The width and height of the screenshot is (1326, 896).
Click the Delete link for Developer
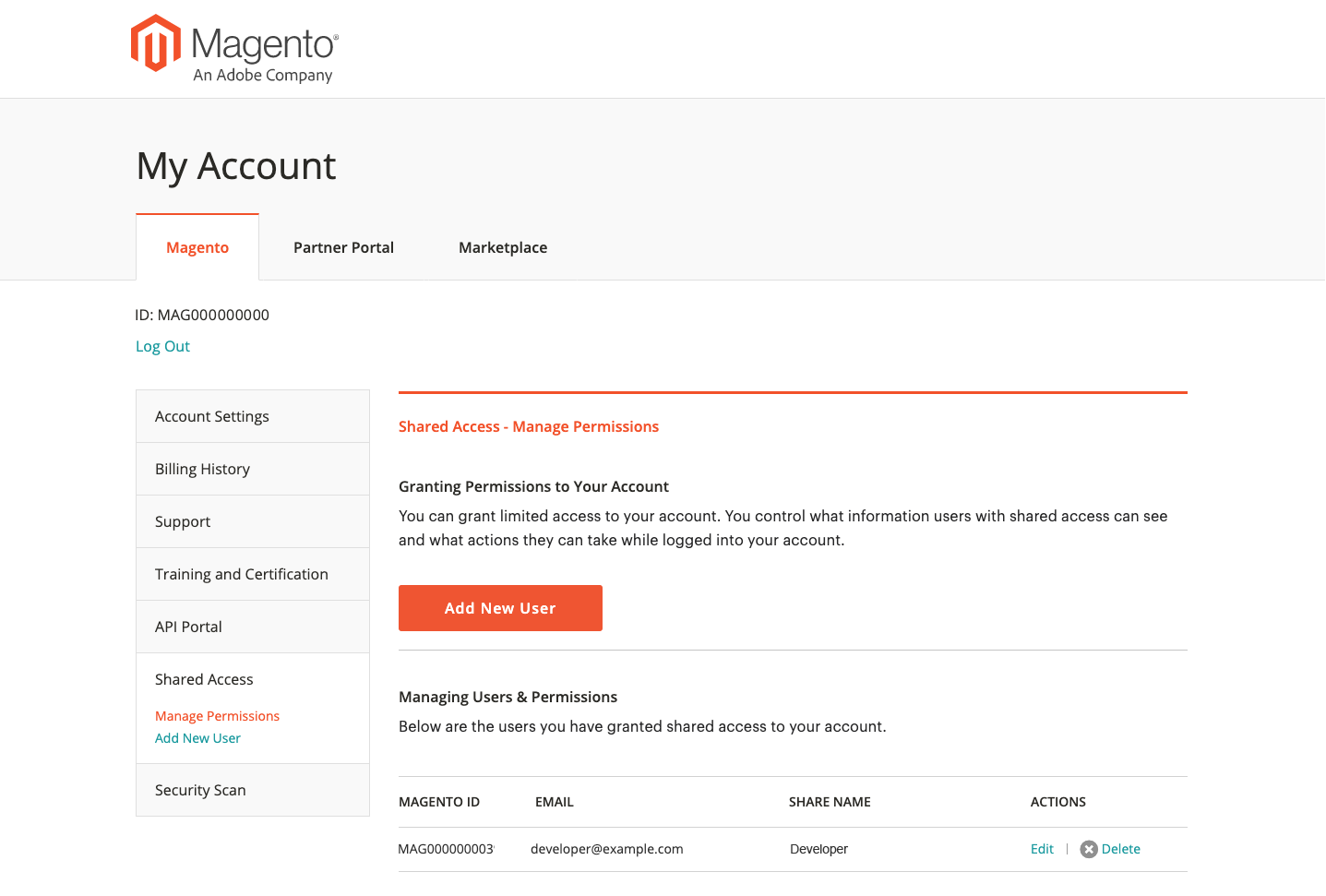coord(1121,849)
